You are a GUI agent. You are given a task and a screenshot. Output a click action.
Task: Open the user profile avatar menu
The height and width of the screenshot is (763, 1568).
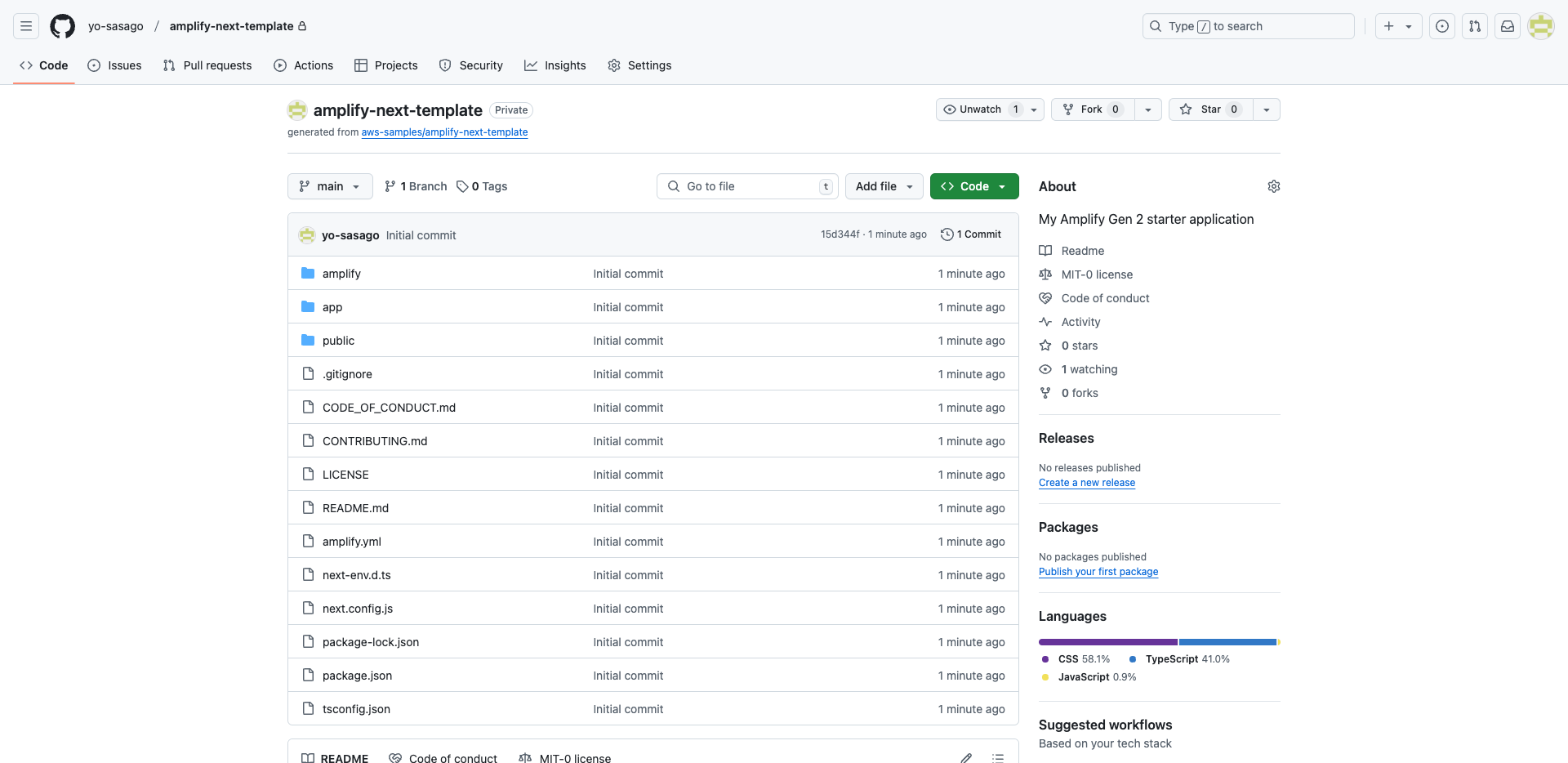(1541, 26)
